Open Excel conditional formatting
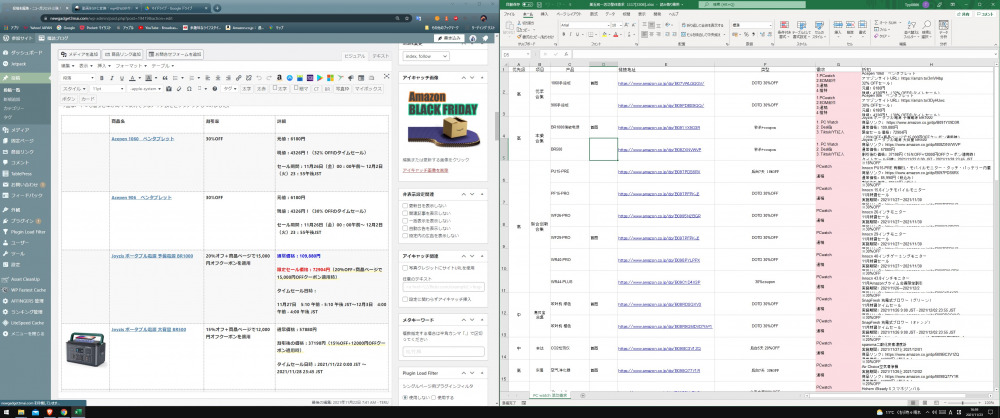This screenshot has width=1000, height=418. pos(783,29)
